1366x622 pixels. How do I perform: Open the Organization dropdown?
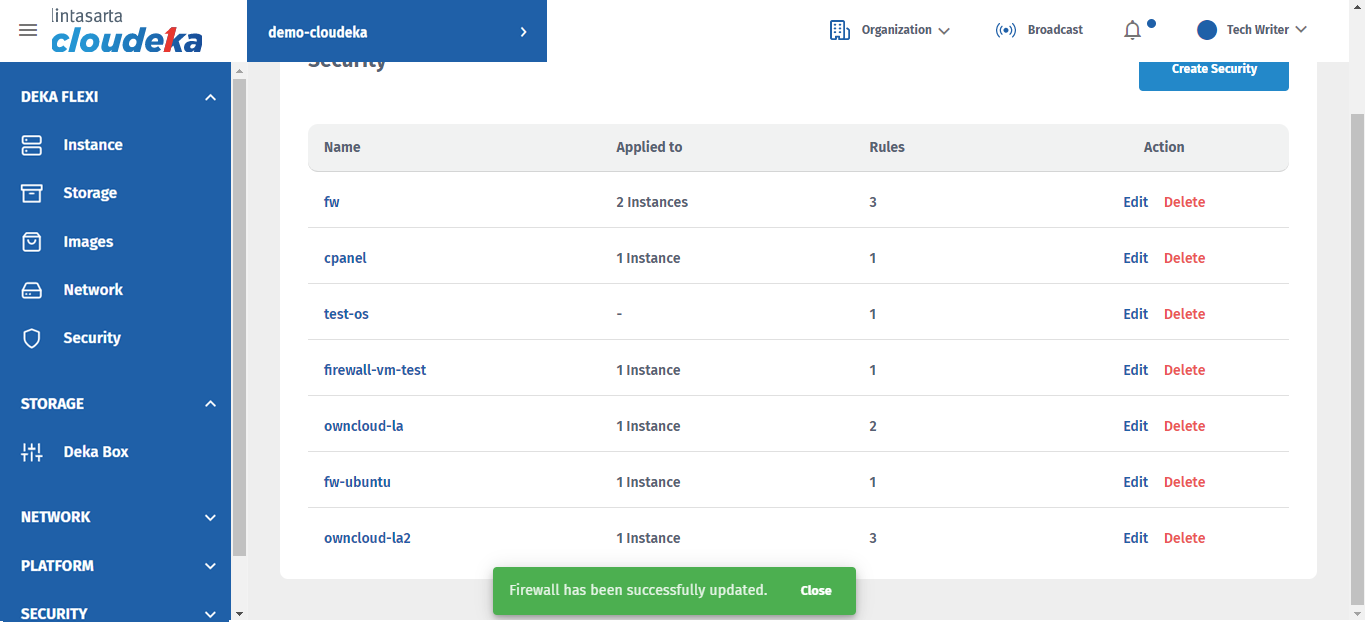point(890,30)
